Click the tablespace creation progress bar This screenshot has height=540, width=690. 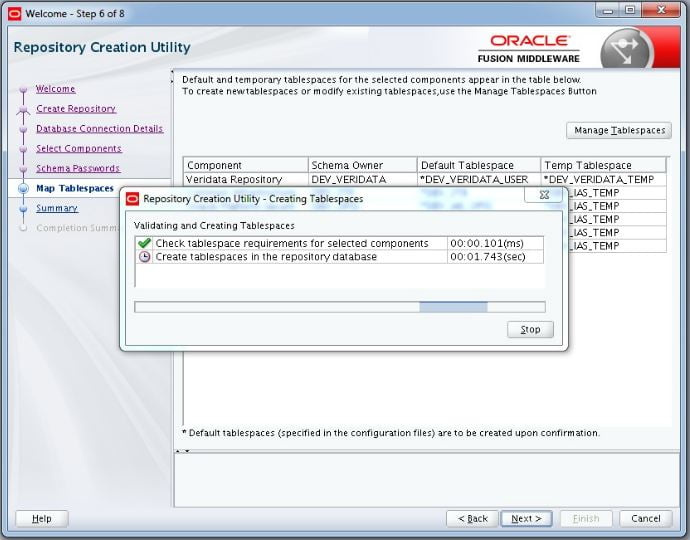(340, 307)
